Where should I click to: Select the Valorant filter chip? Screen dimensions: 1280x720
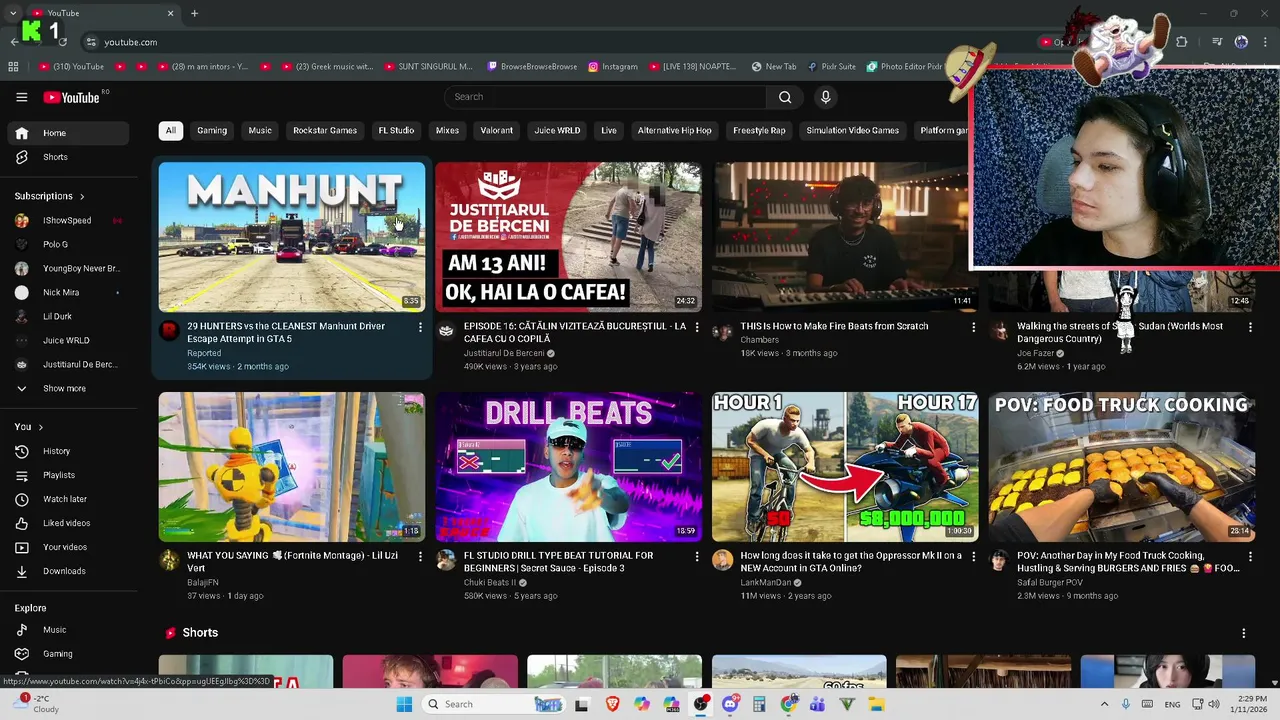[x=496, y=130]
